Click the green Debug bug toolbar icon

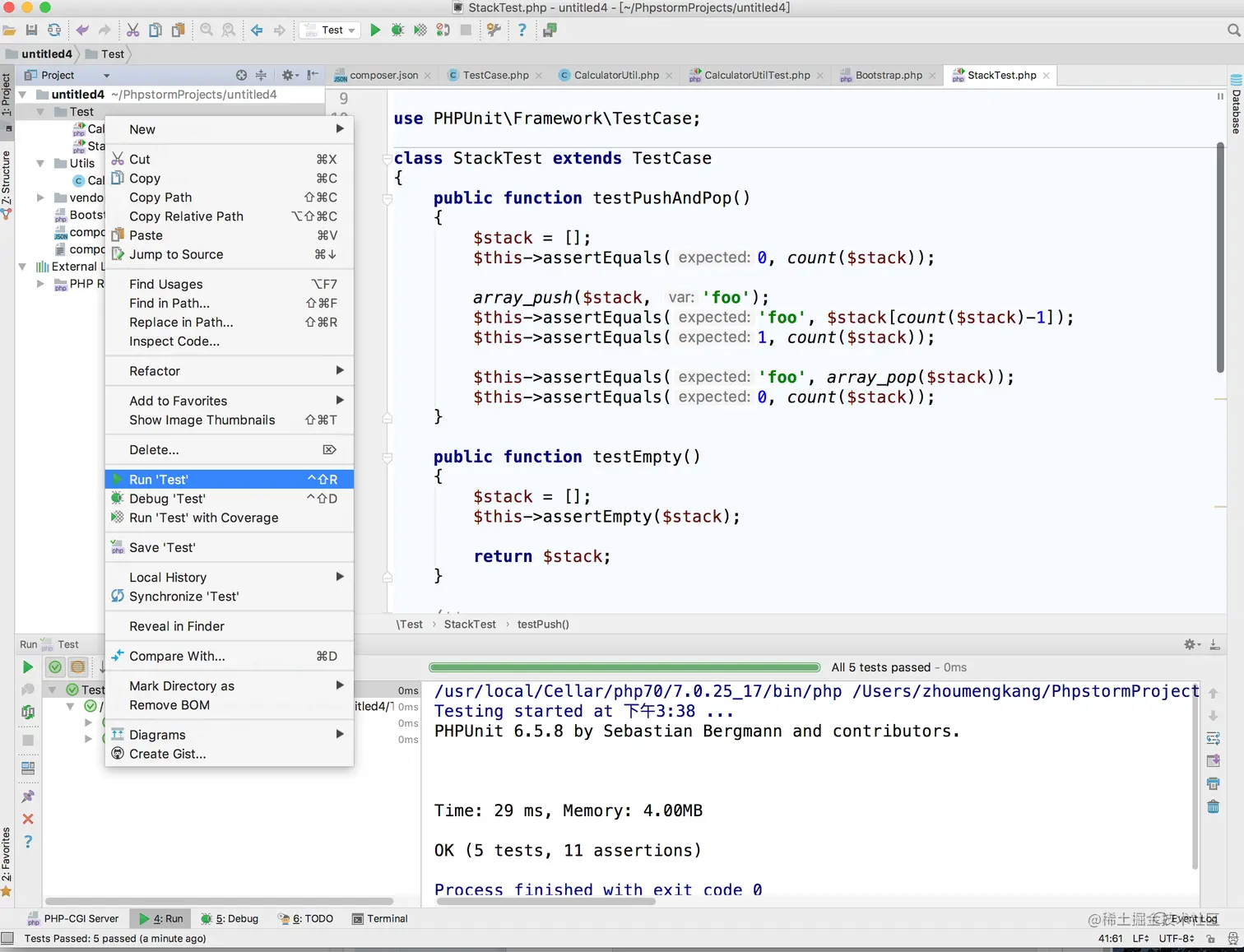click(x=397, y=30)
